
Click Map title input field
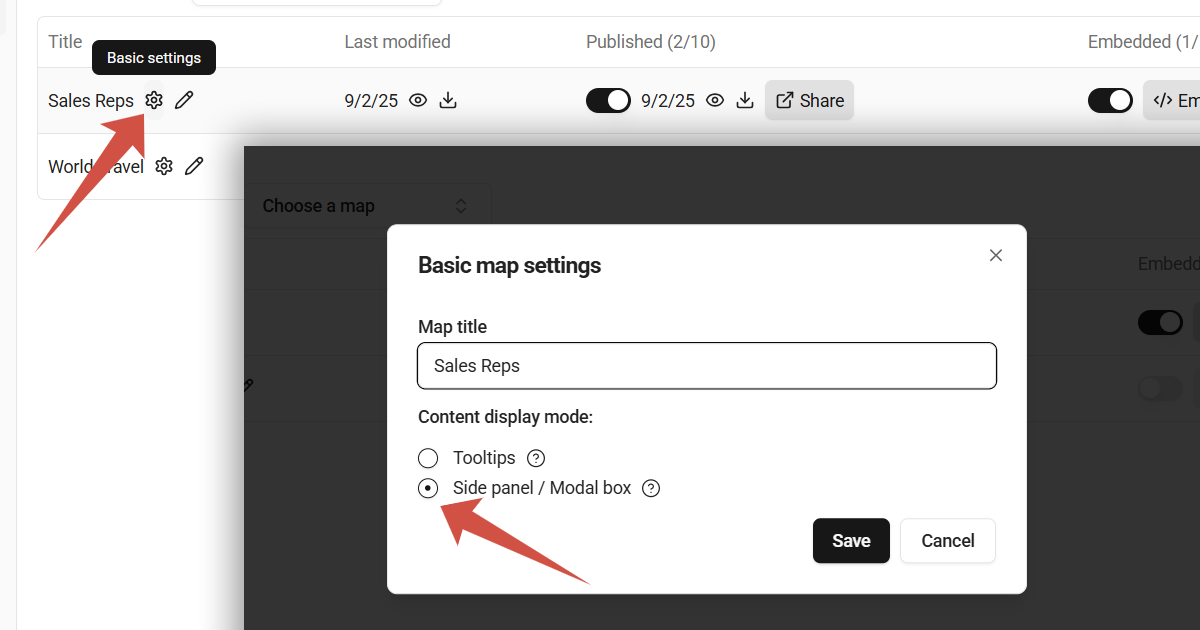[x=707, y=366]
